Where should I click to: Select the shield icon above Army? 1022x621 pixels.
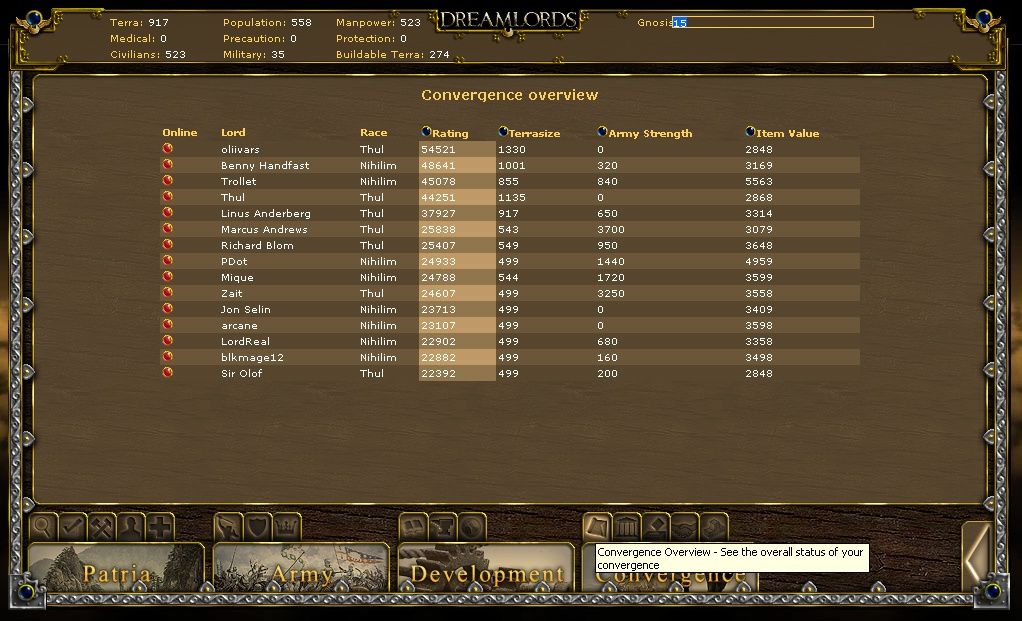click(257, 527)
